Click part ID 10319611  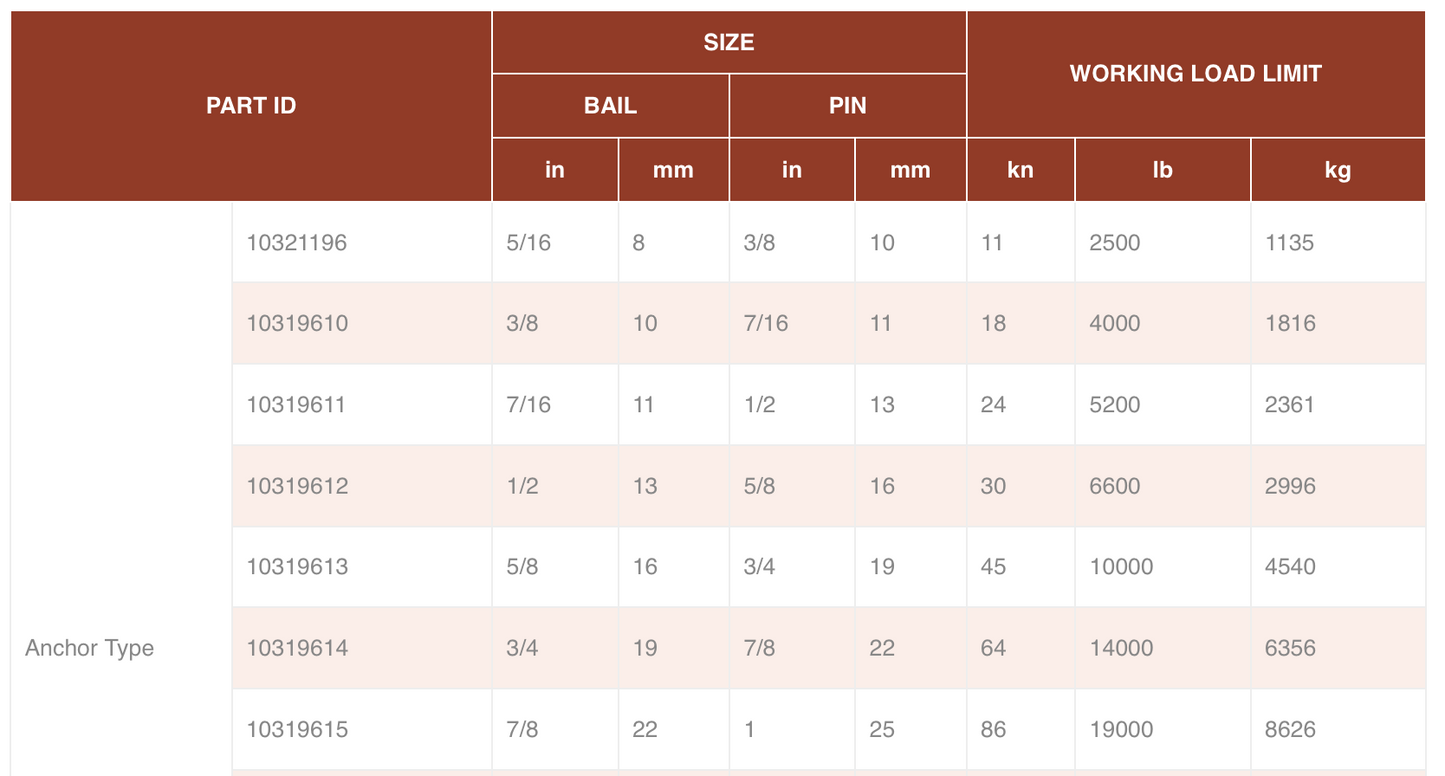tap(297, 405)
